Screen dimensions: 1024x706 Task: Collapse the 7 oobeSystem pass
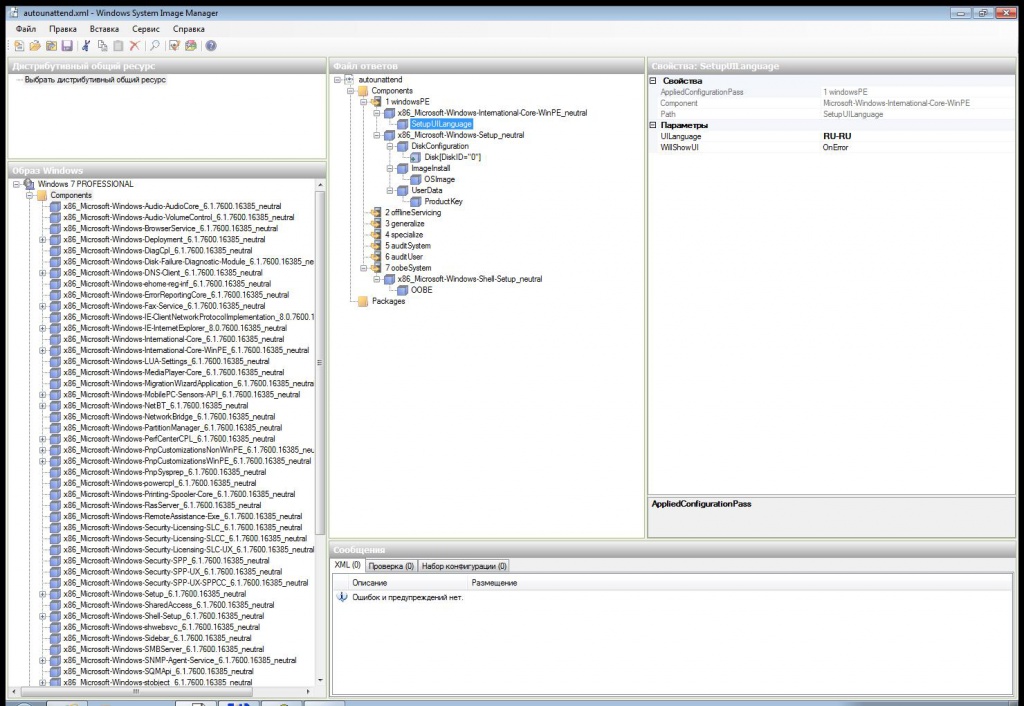point(364,268)
